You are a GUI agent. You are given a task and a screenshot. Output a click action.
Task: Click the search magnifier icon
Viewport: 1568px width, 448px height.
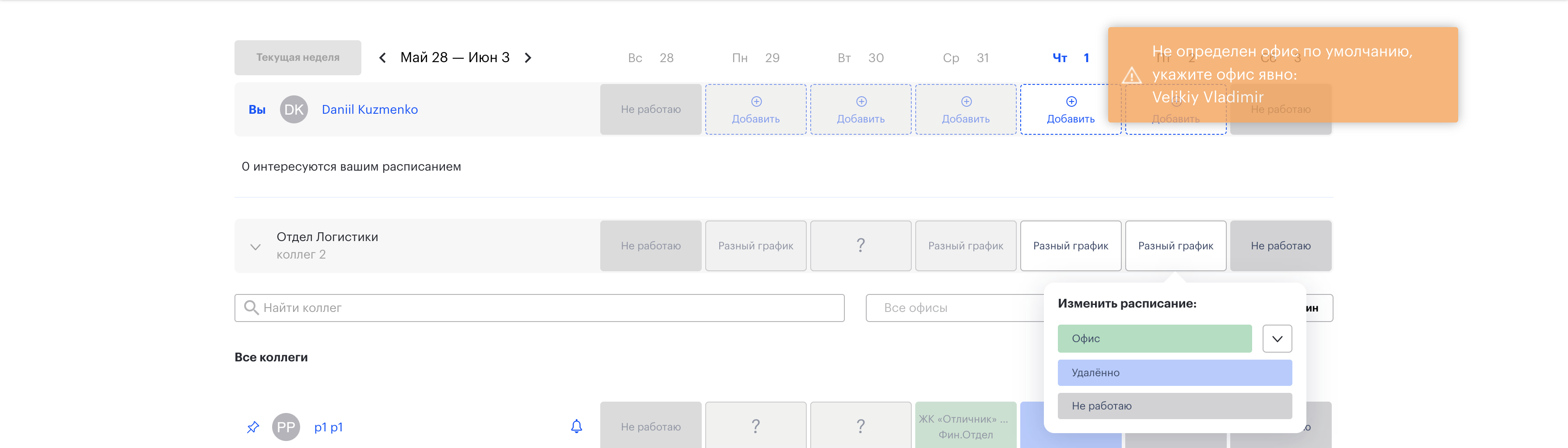tap(251, 308)
